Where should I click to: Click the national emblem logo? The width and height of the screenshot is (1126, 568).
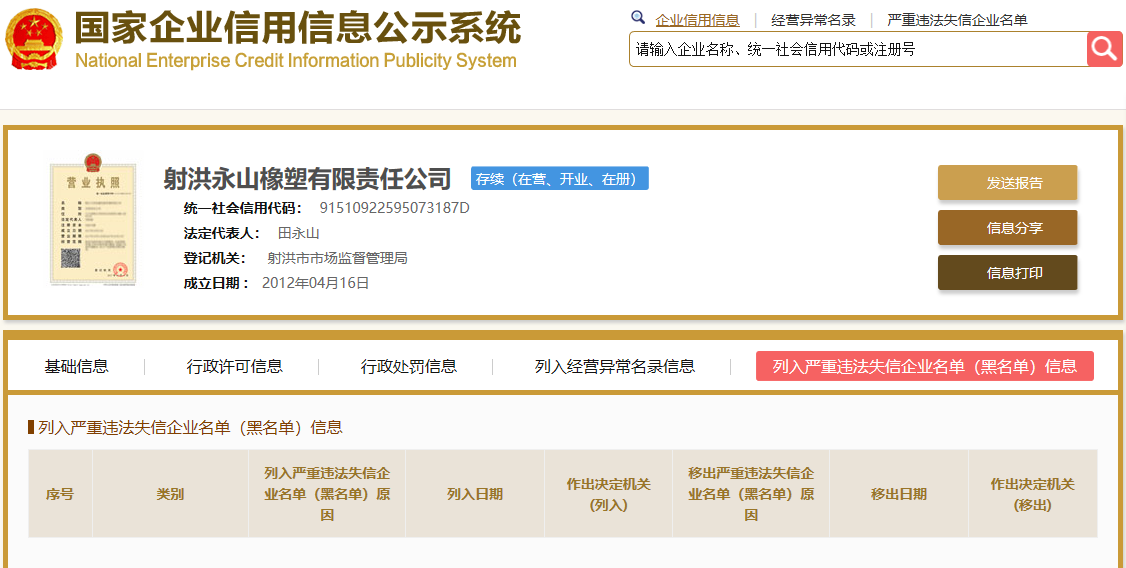34,39
